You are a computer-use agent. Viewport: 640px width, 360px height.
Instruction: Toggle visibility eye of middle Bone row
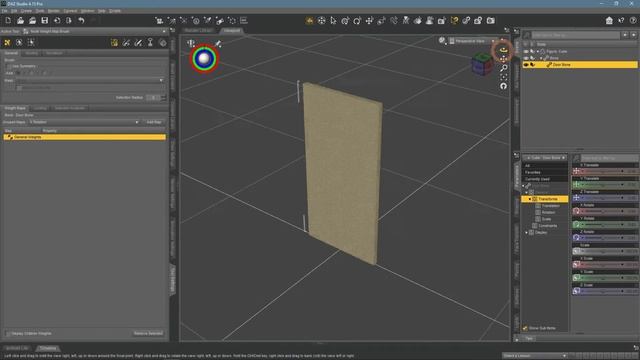(x=526, y=58)
